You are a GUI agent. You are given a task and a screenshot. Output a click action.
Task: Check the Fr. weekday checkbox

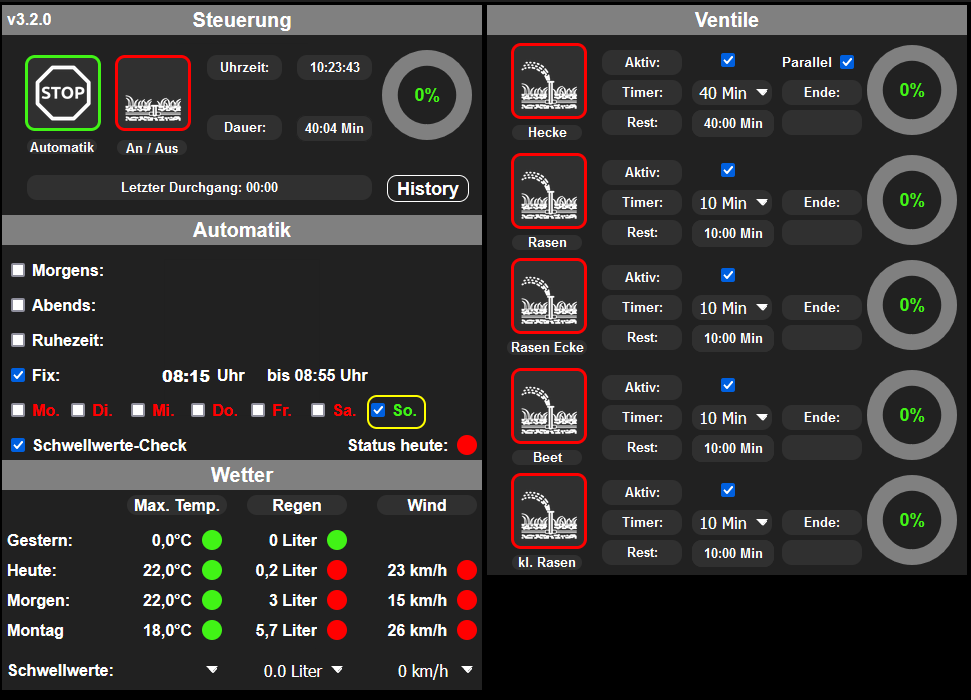pyautogui.click(x=258, y=410)
